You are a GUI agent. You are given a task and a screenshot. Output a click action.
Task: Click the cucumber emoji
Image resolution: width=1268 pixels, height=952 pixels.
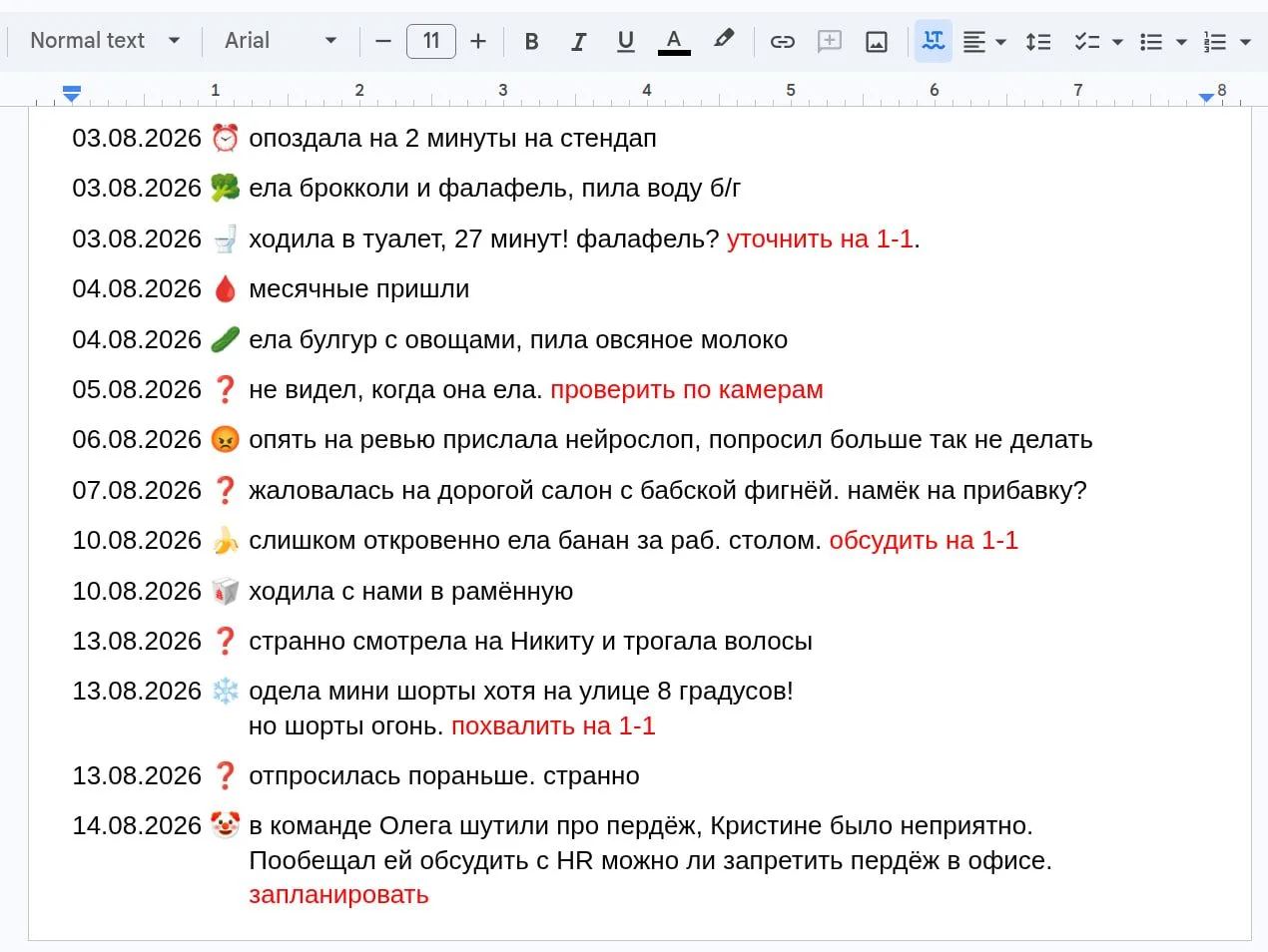[226, 339]
